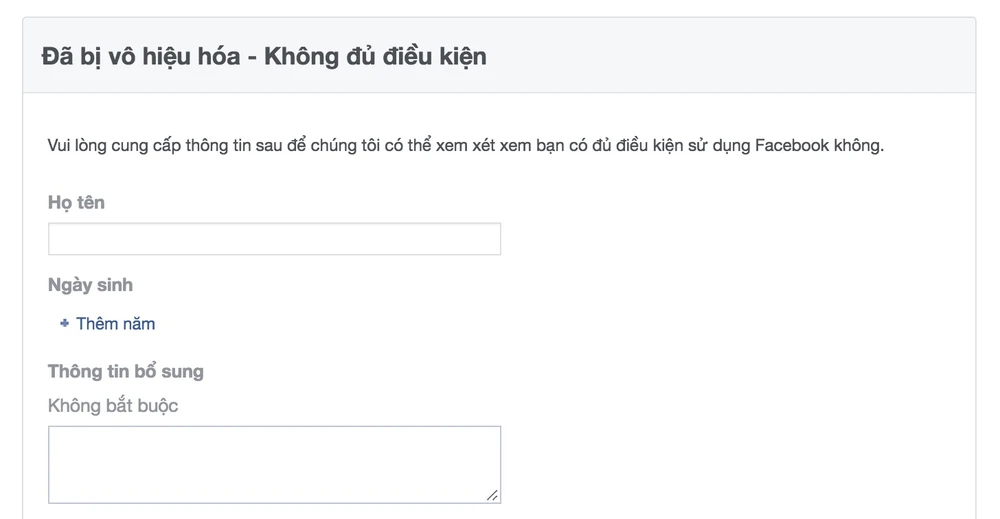
Task: Click the plus icon beside Thêm năm
Action: 65,324
